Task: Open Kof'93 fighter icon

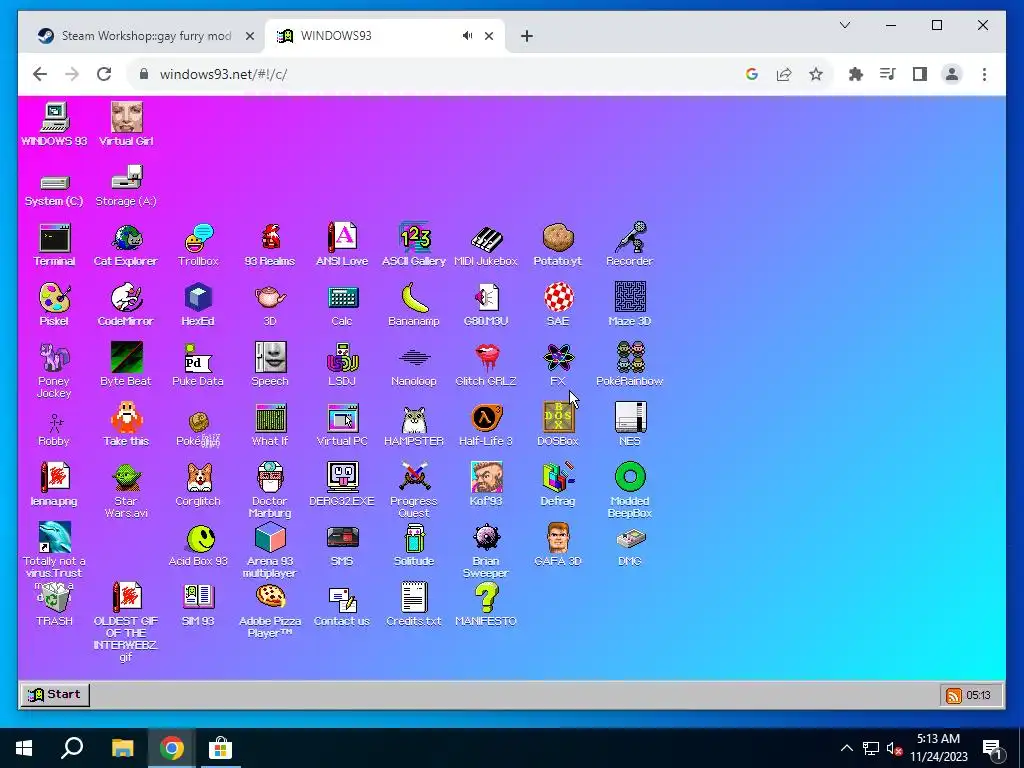Action: [486, 478]
